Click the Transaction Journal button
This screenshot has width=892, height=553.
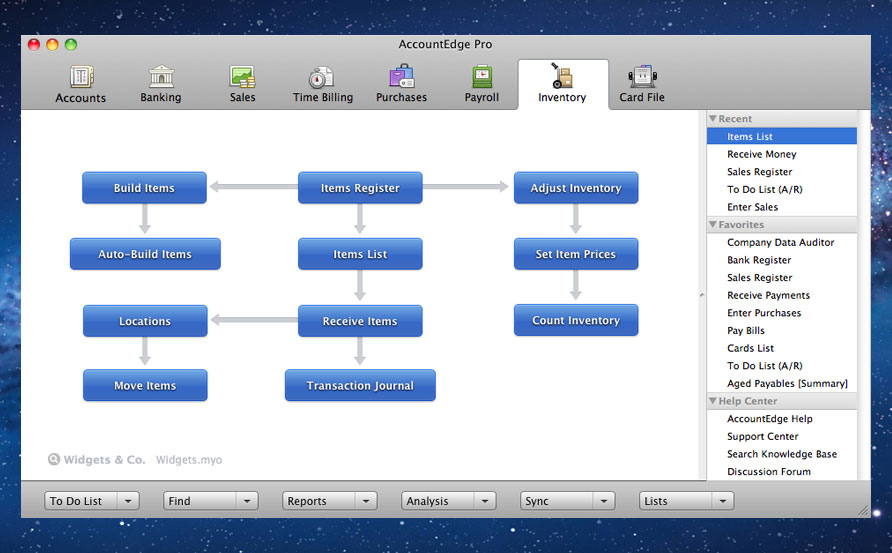(x=360, y=385)
